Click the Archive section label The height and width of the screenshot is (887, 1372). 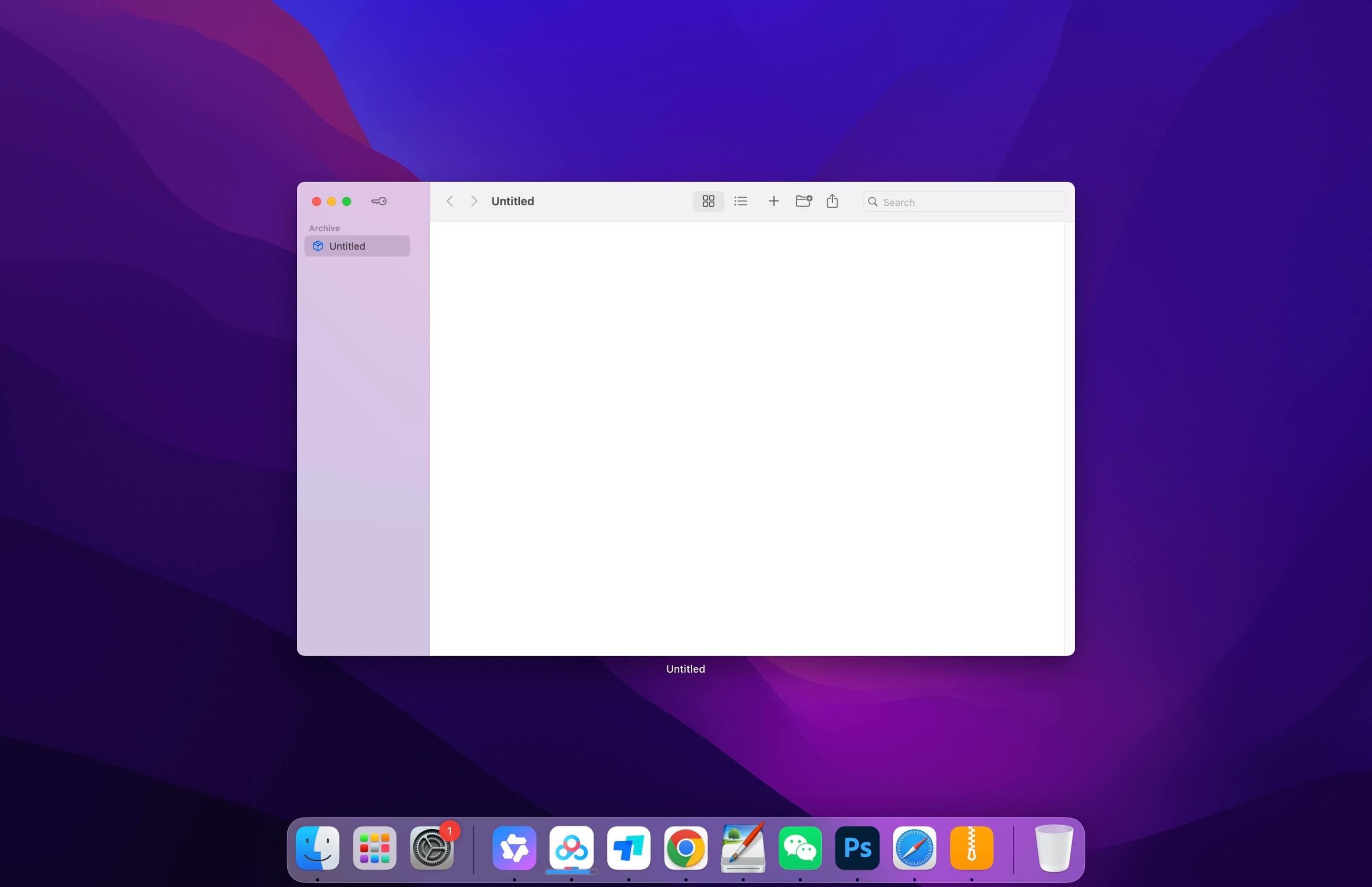coord(324,228)
